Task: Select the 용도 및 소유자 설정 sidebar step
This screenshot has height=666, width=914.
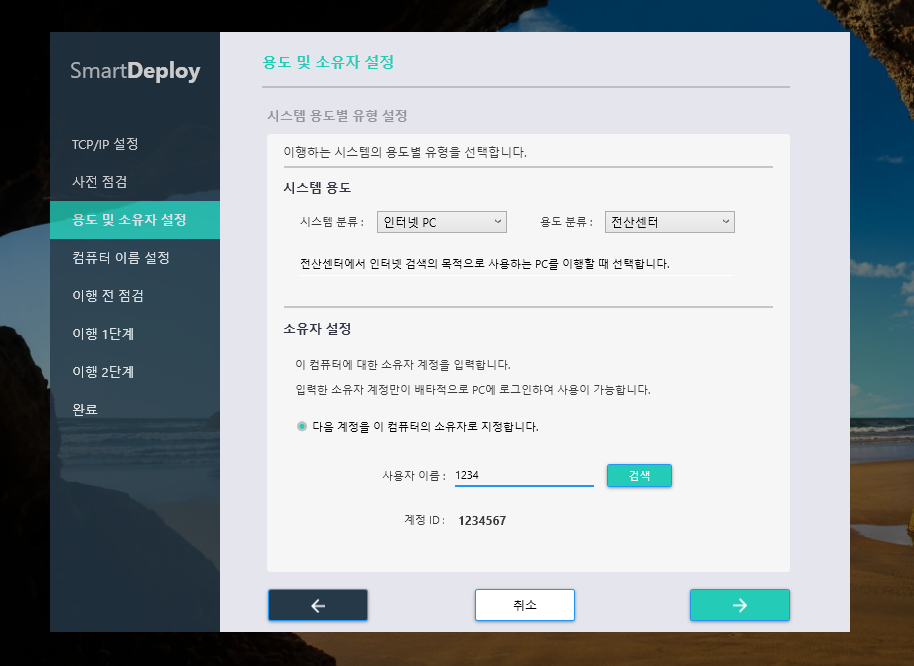Action: pos(135,220)
